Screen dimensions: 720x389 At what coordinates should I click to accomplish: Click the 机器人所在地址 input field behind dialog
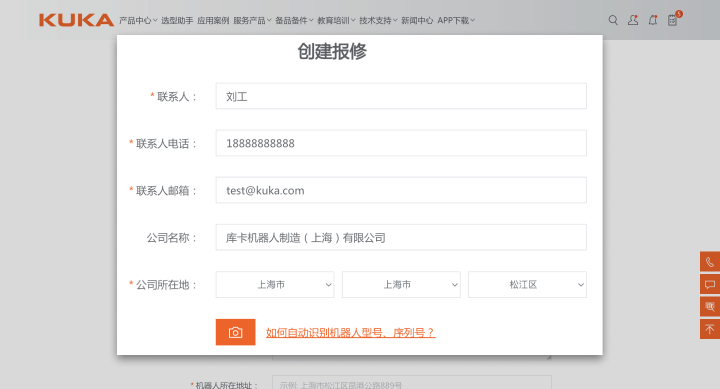(411, 383)
